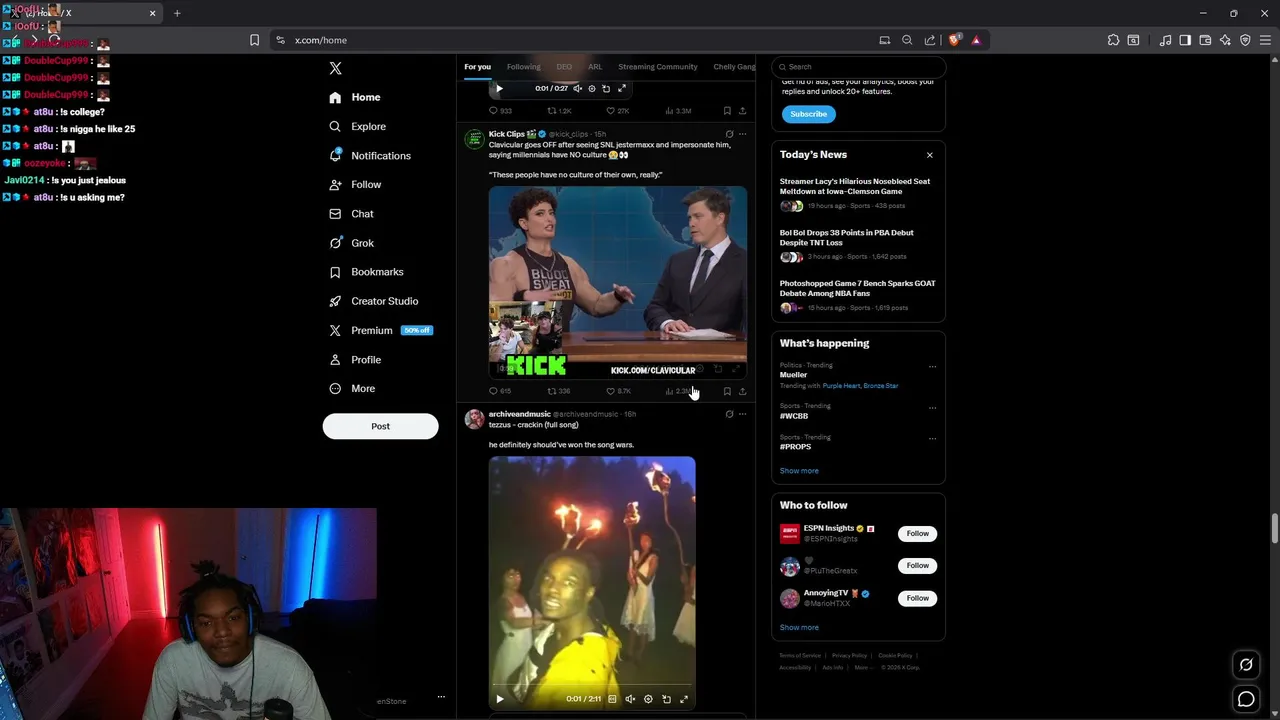The width and height of the screenshot is (1280, 720).
Task: Open the Kick Clips profile avatar
Action: click(x=474, y=139)
